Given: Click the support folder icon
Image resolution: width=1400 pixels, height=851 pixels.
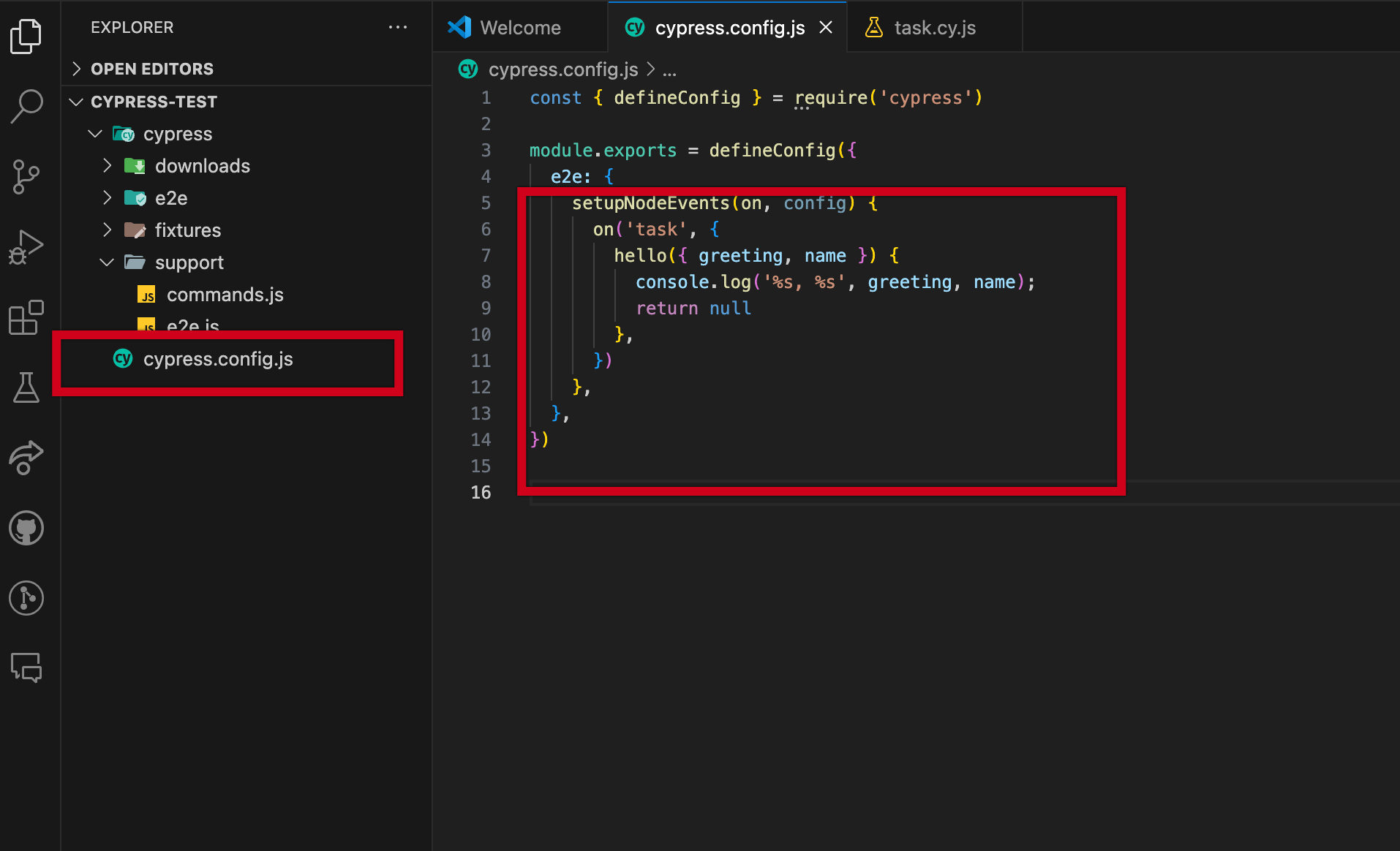Looking at the screenshot, I should [135, 262].
